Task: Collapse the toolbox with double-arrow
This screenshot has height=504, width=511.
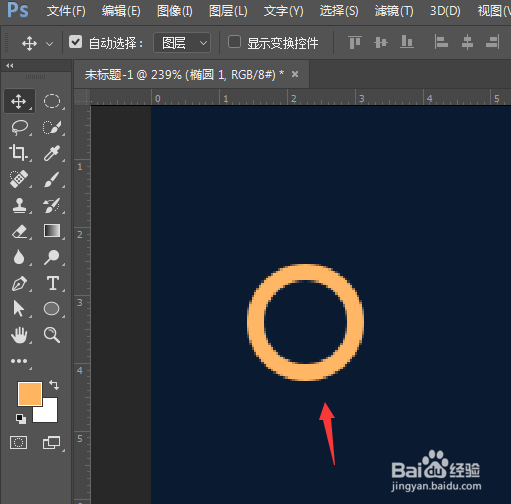Action: tap(10, 66)
